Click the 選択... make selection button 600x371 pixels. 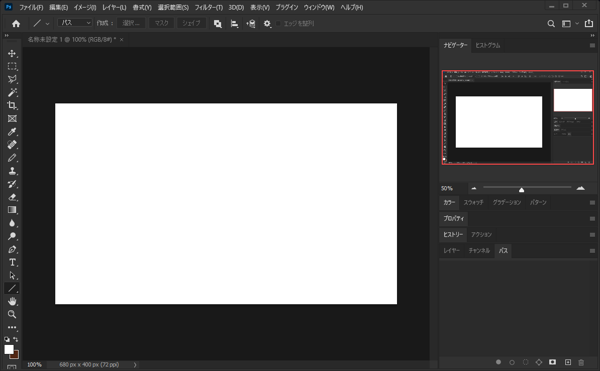tap(131, 23)
